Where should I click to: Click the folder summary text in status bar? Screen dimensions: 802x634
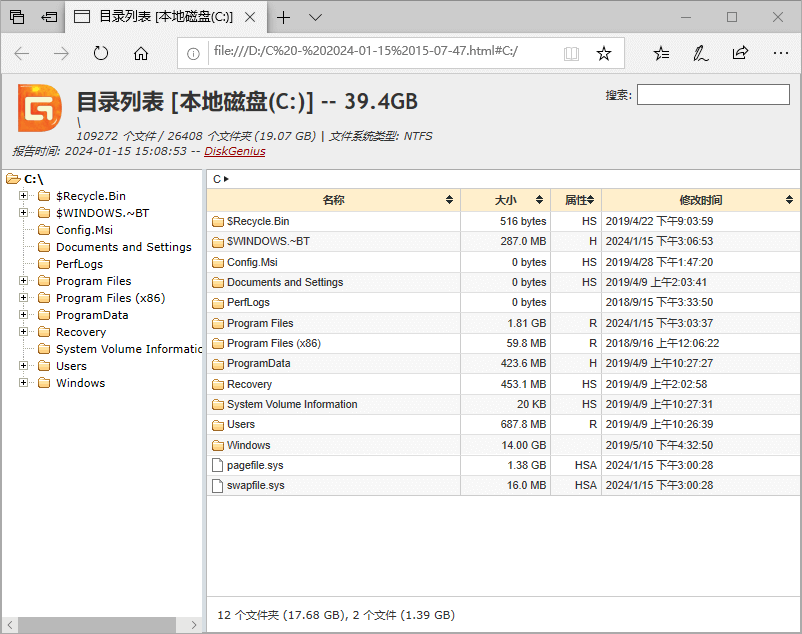click(336, 615)
